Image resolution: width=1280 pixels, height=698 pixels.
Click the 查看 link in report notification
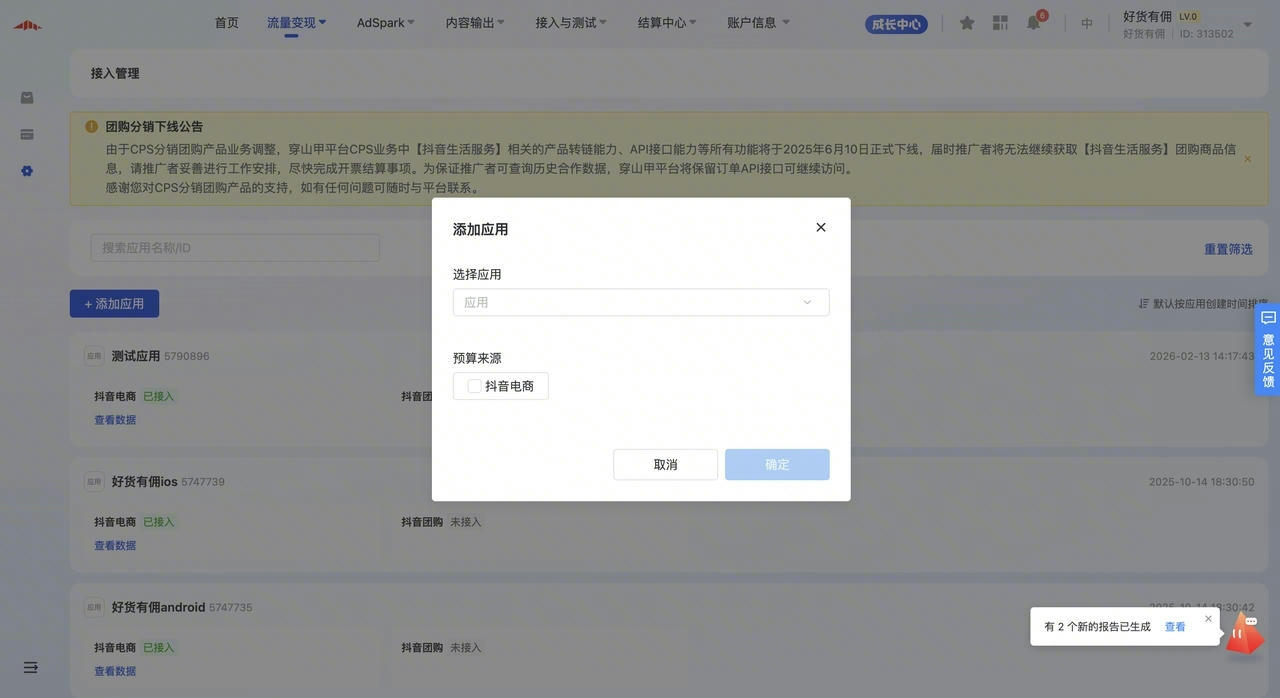tap(1175, 627)
